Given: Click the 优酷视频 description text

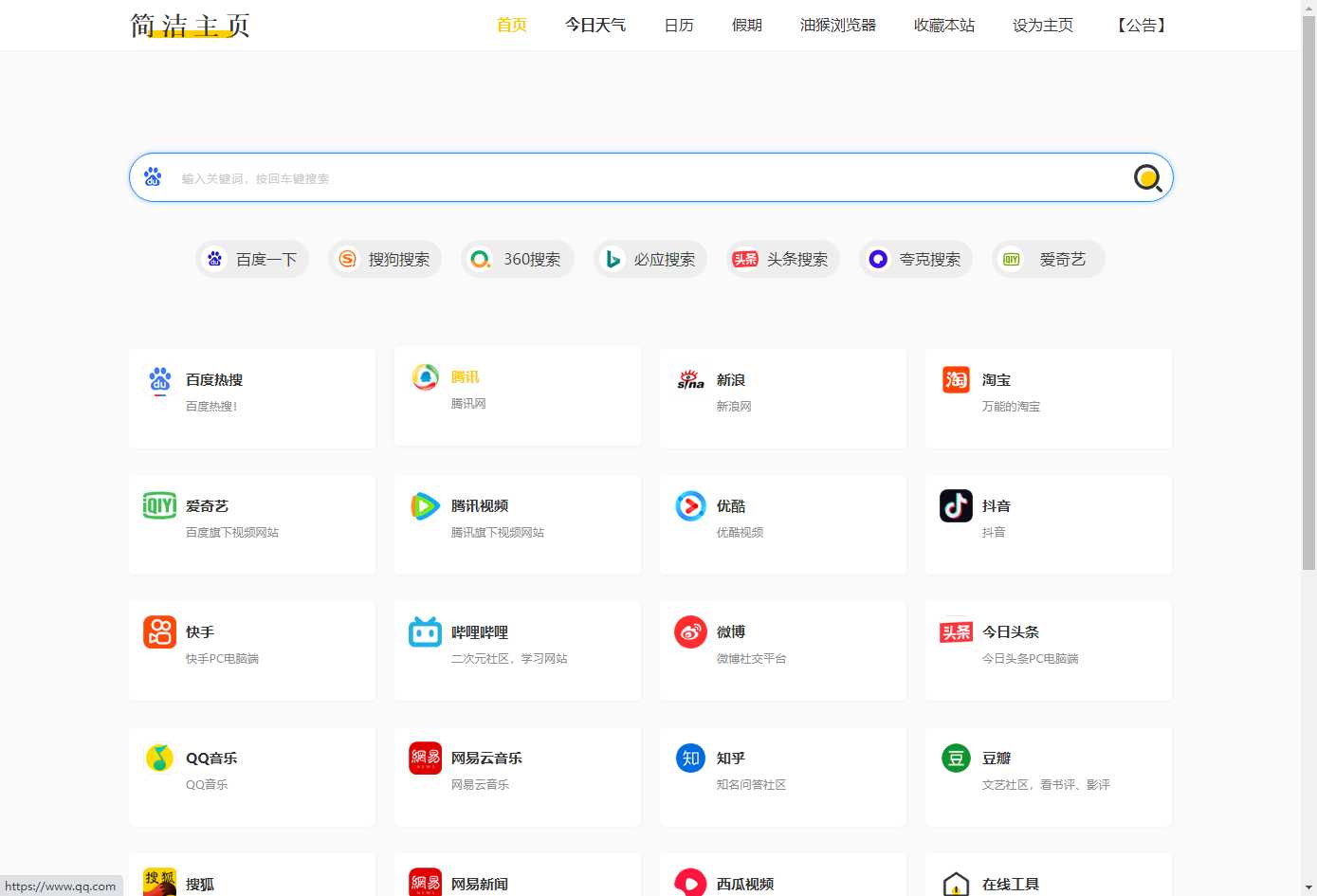Looking at the screenshot, I should point(740,532).
